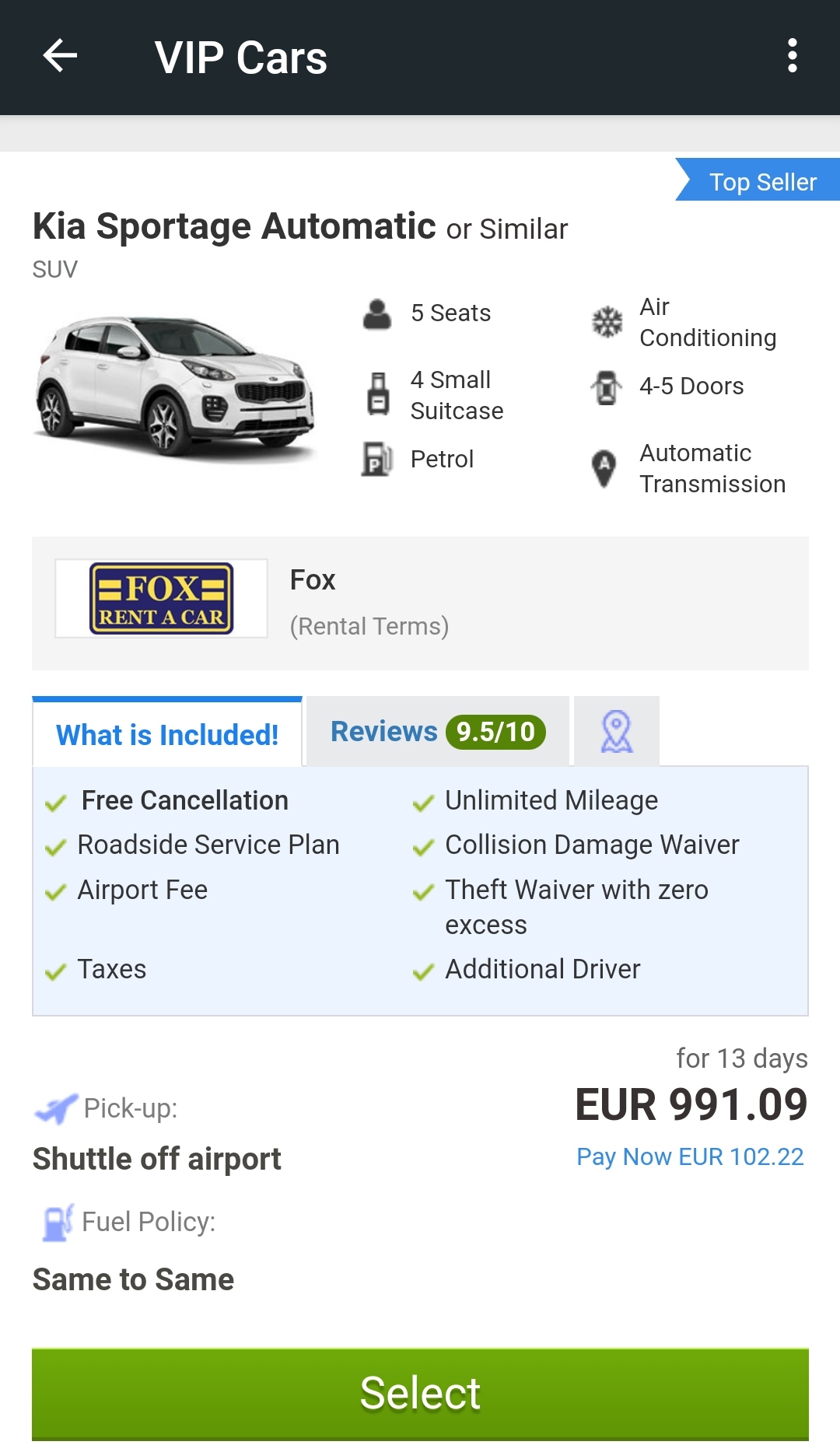The width and height of the screenshot is (840, 1452).
Task: Tap the Free Cancellation item
Action: pos(184,800)
